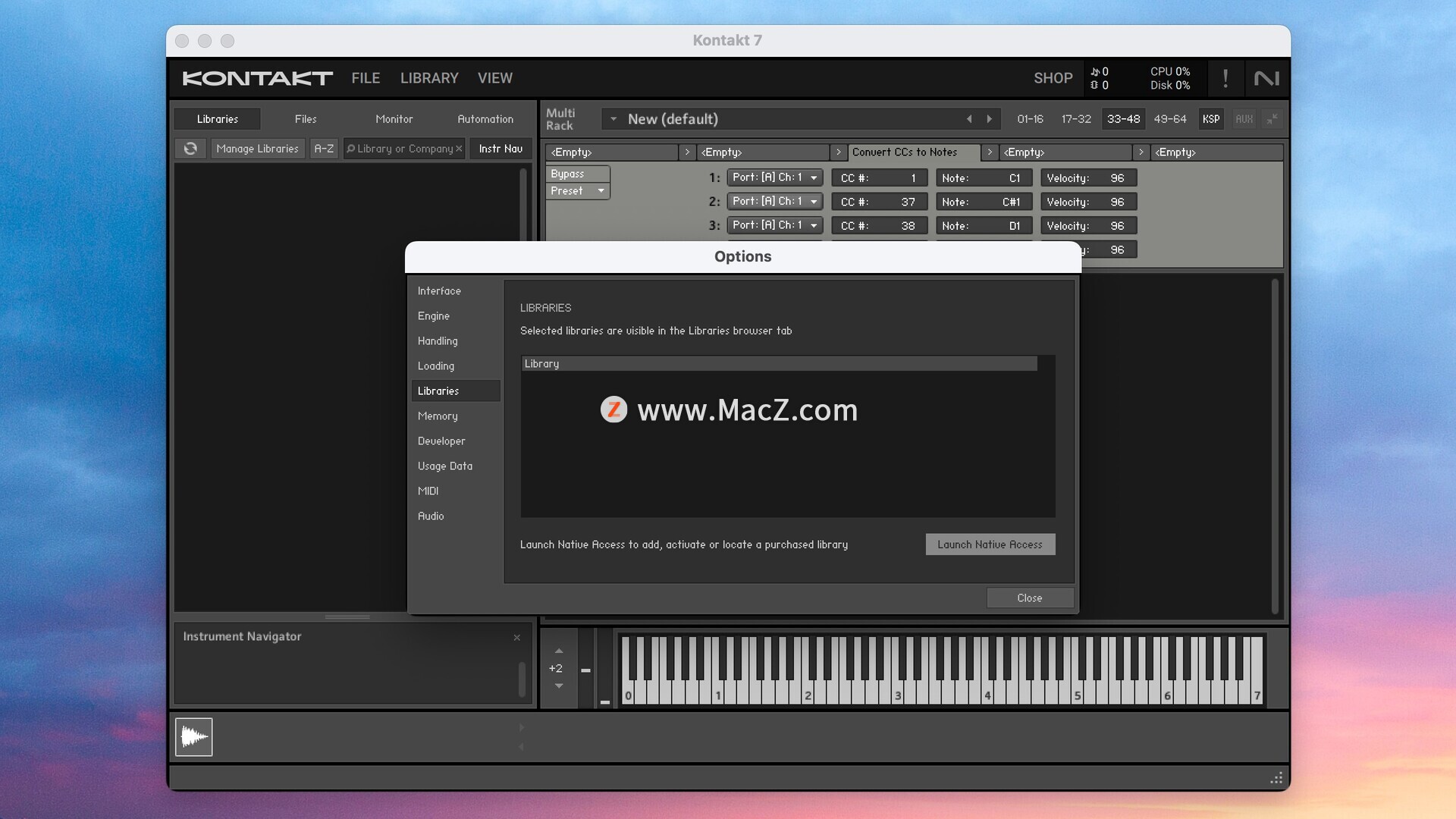The height and width of the screenshot is (819, 1456).
Task: Click the resize grip dots at bottom right
Action: coord(1277,778)
